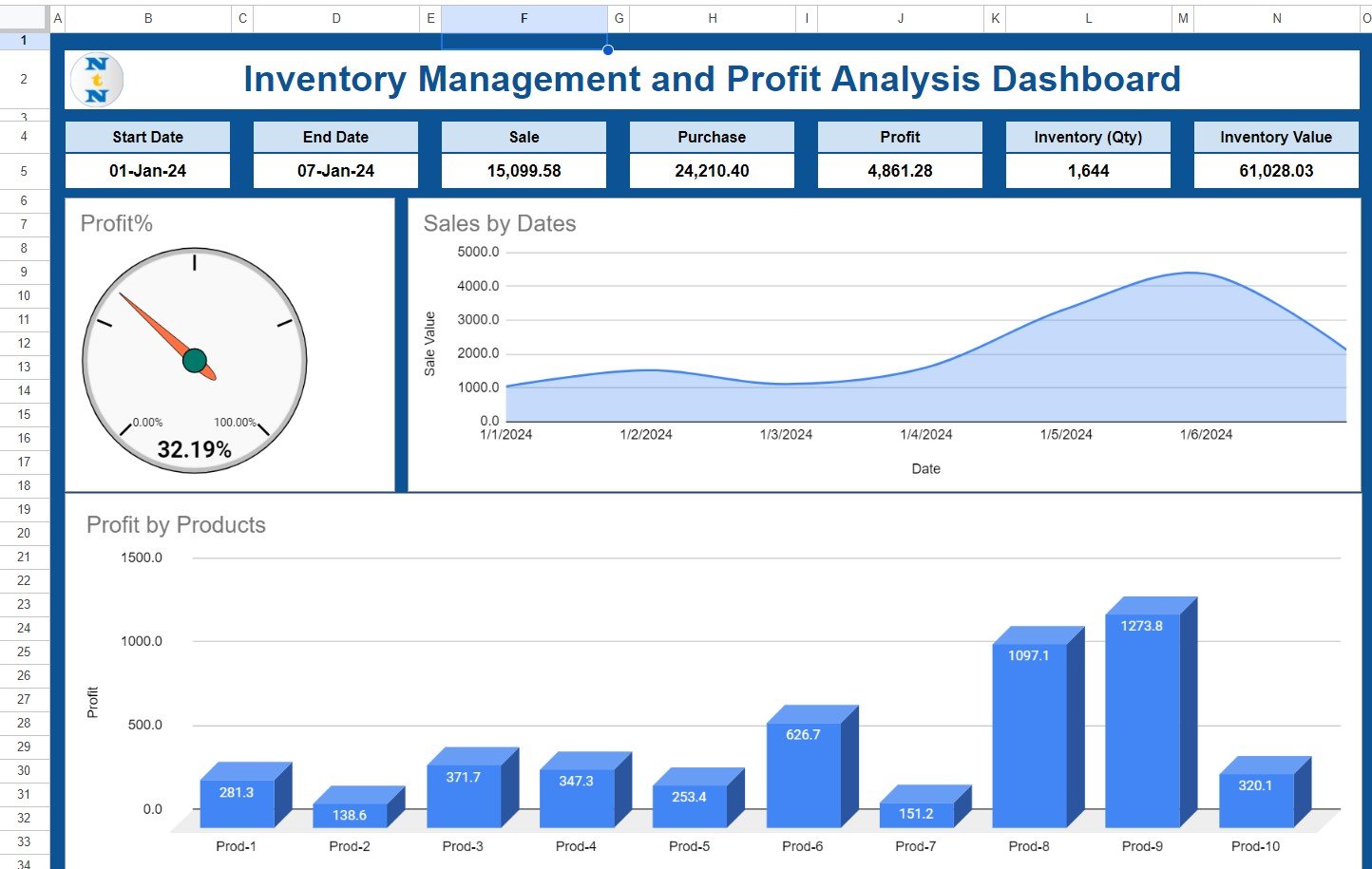Select column B header
1372x869 pixels.
pos(148,18)
